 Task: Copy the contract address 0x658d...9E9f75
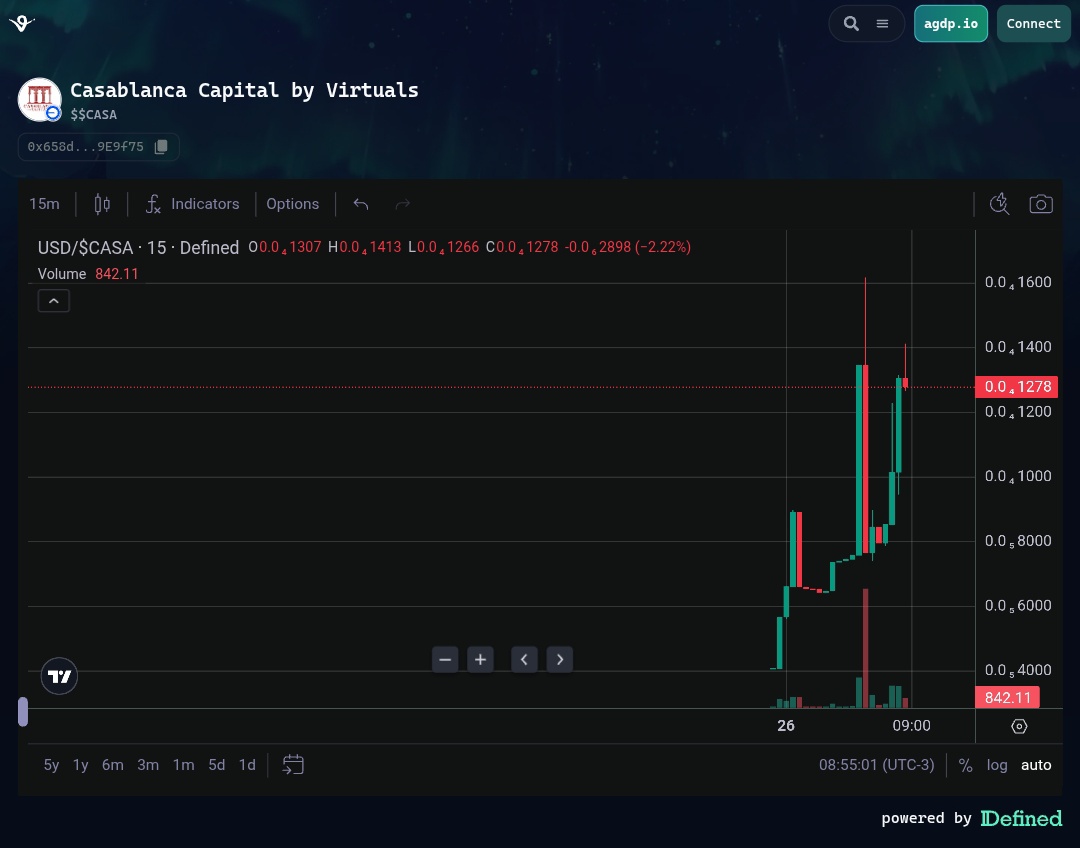pyautogui.click(x=161, y=147)
